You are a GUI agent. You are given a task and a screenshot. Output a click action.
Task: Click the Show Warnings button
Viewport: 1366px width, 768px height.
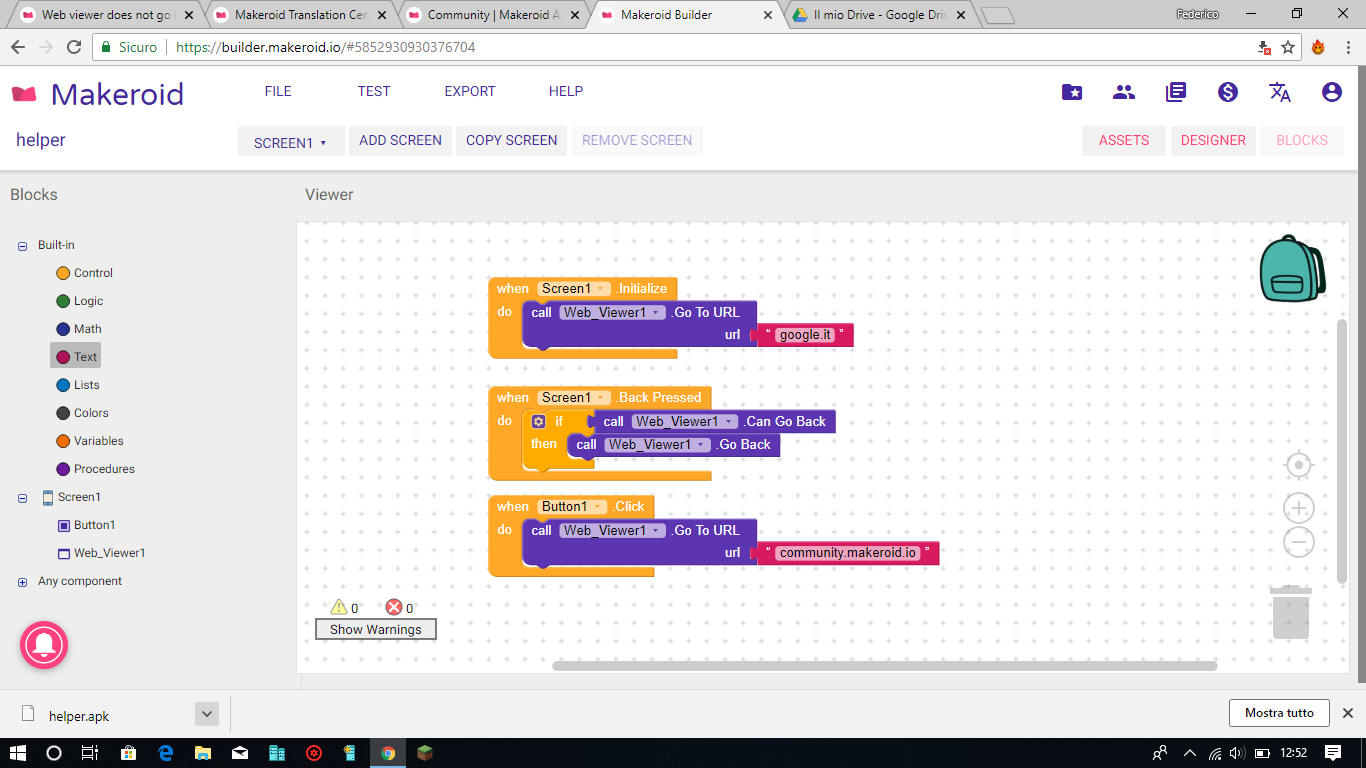(375, 629)
